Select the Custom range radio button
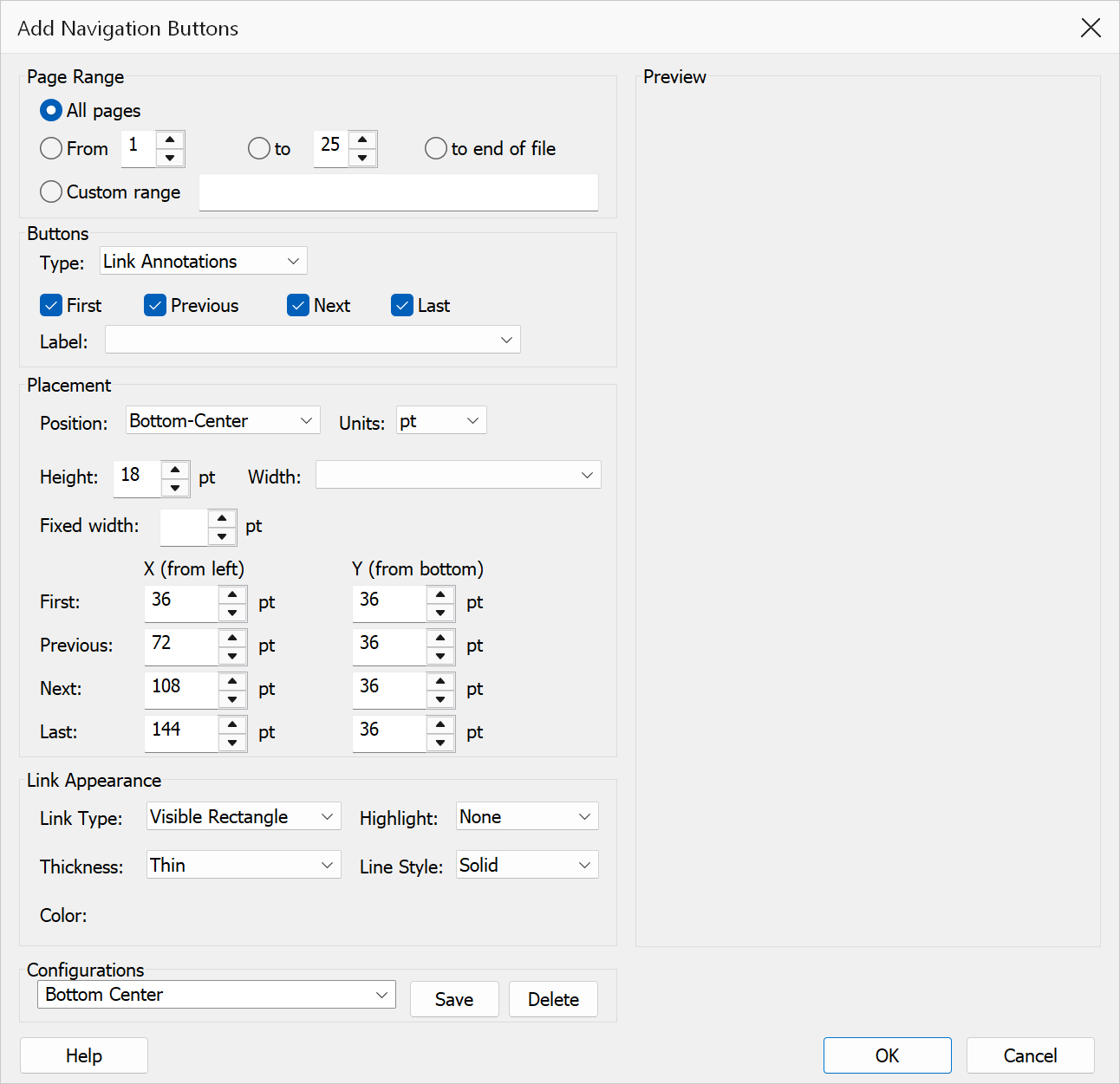1120x1084 pixels. [51, 191]
